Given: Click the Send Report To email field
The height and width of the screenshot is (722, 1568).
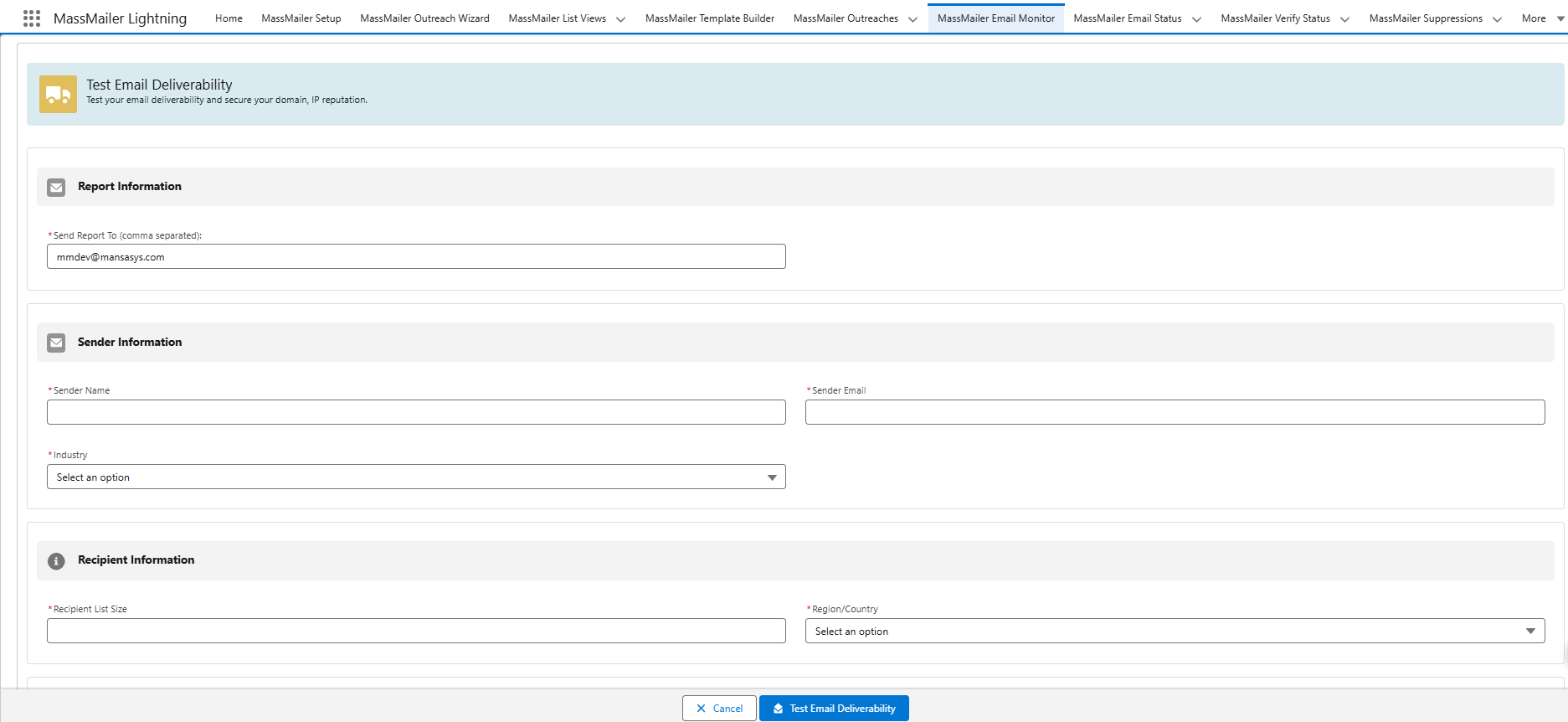Looking at the screenshot, I should coord(416,256).
